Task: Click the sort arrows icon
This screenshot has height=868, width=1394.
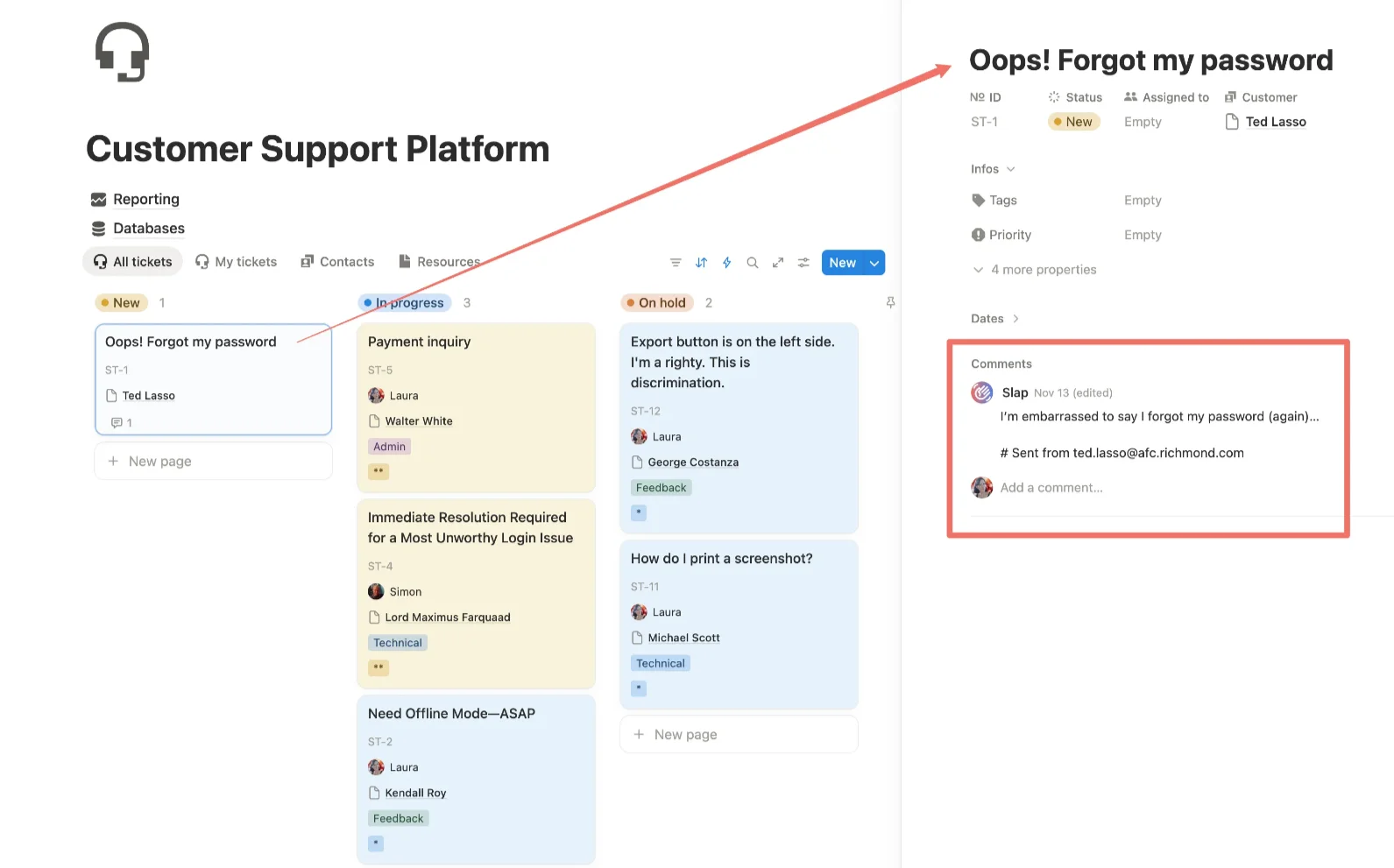Action: [701, 262]
